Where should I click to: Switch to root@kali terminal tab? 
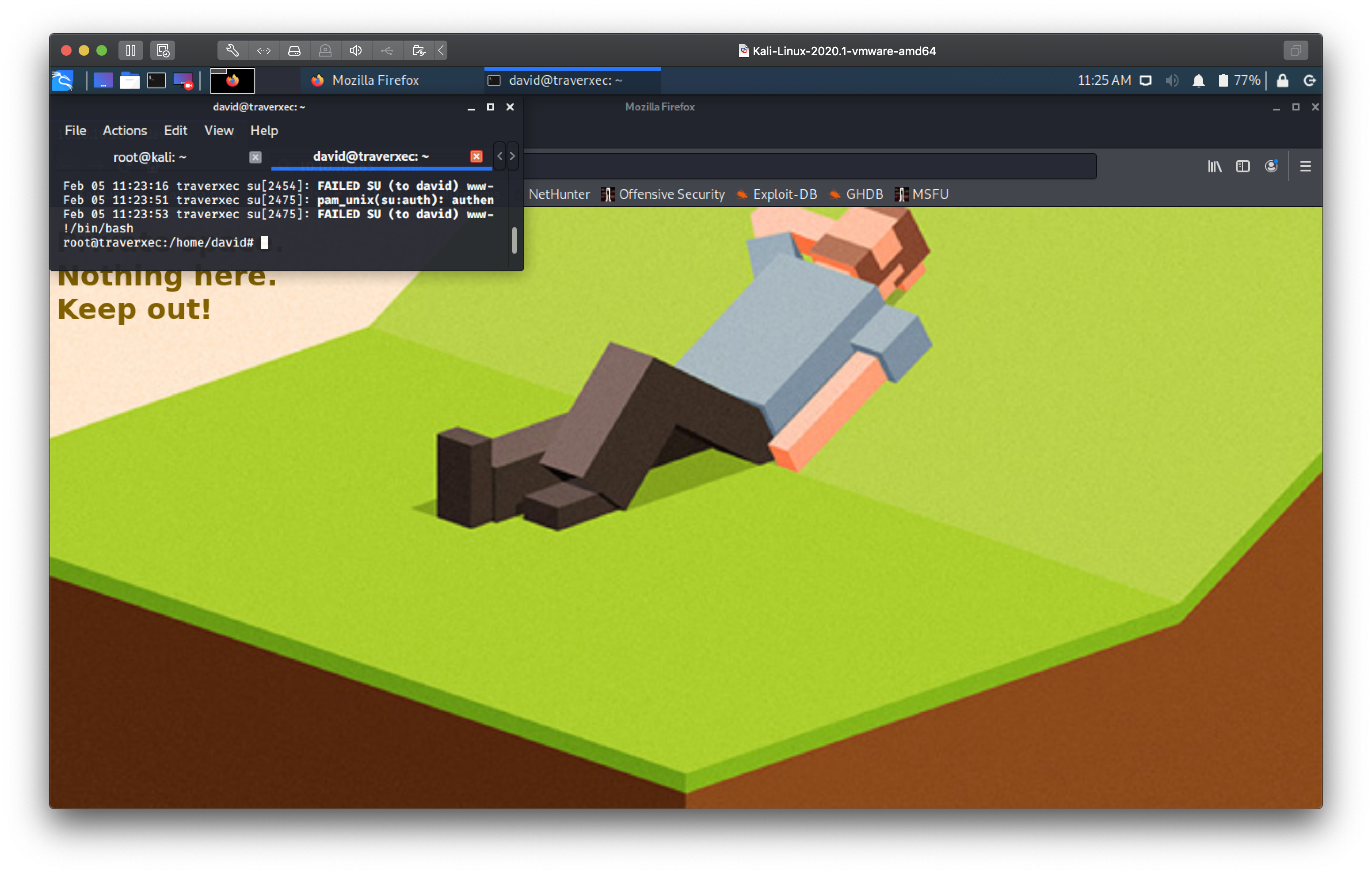150,157
